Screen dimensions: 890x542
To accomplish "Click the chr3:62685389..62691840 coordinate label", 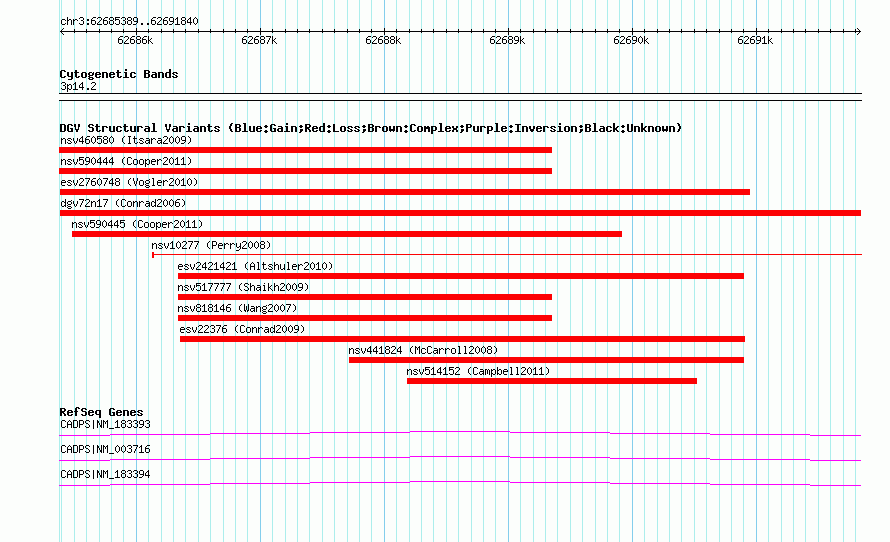I will click(129, 21).
